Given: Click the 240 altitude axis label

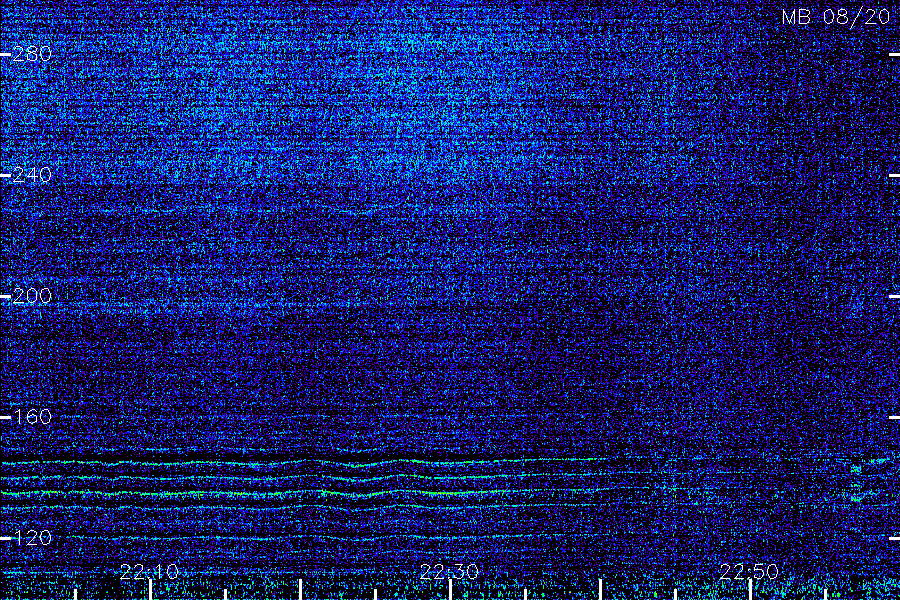Looking at the screenshot, I should click(x=32, y=175).
